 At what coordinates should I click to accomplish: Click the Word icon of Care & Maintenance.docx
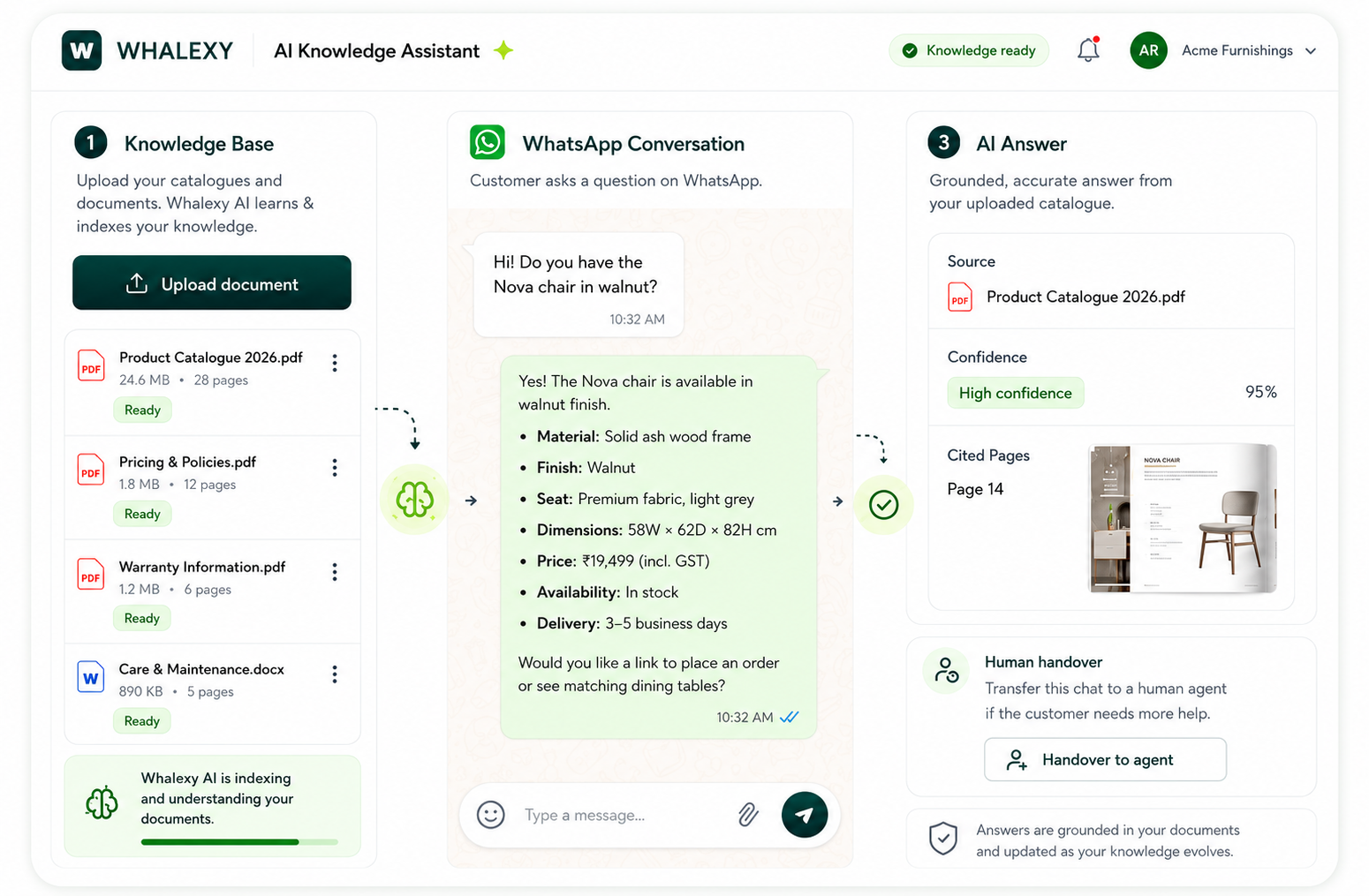(91, 677)
